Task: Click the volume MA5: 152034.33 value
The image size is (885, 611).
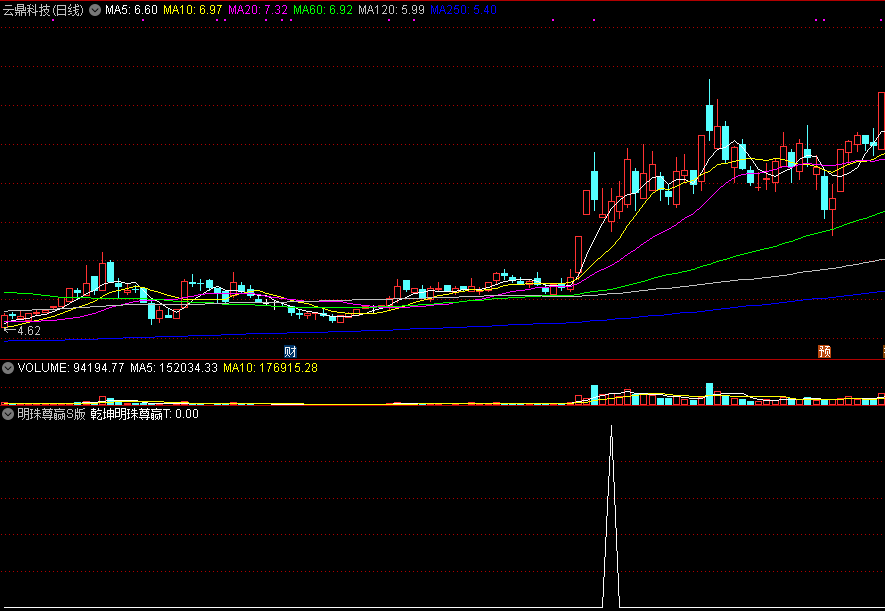Action: tap(174, 368)
